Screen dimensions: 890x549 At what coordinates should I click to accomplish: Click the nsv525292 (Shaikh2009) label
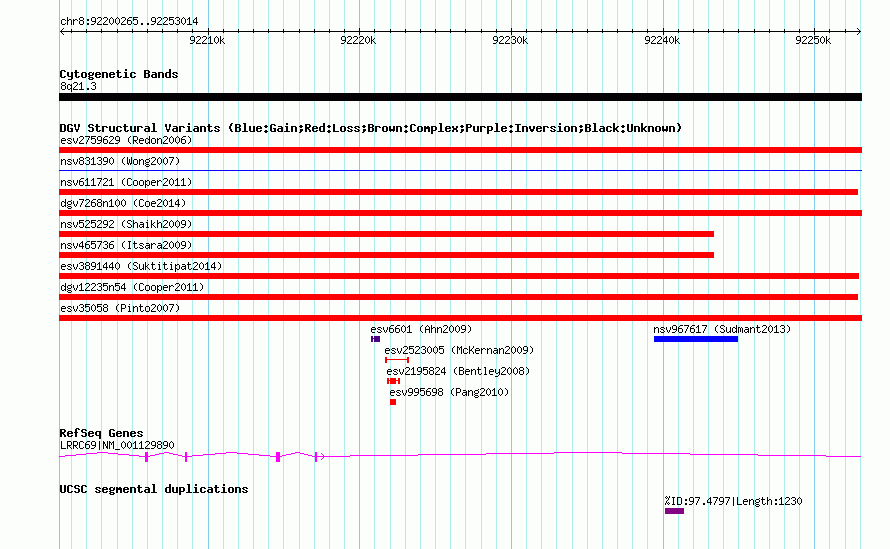(126, 224)
